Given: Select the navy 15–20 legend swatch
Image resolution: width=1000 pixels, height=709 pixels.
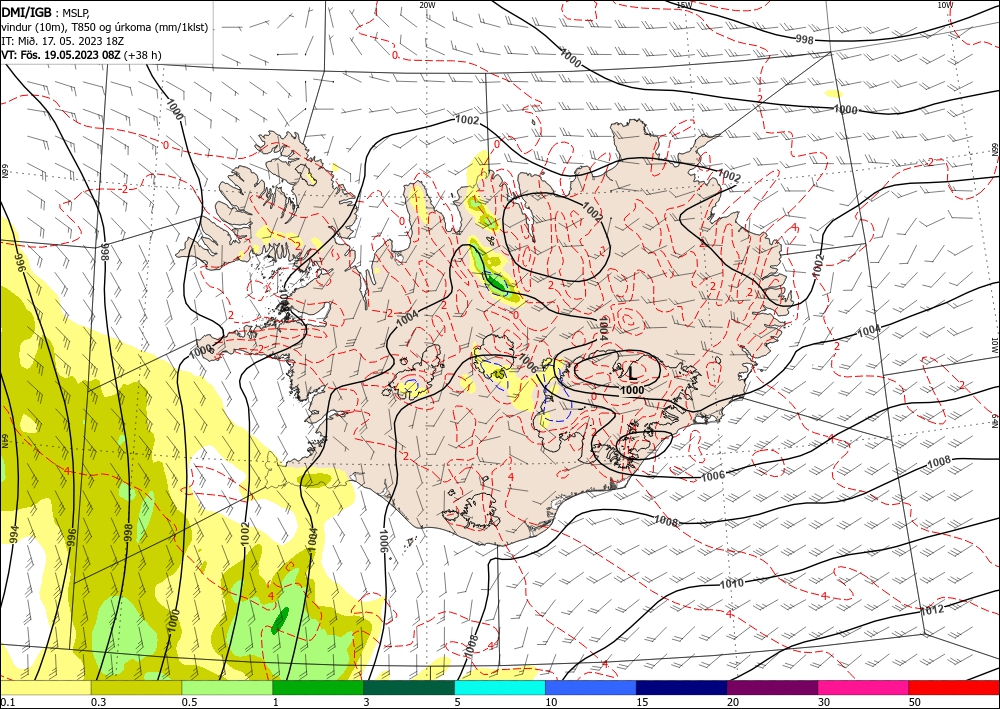Looking at the screenshot, I should pos(682,687).
